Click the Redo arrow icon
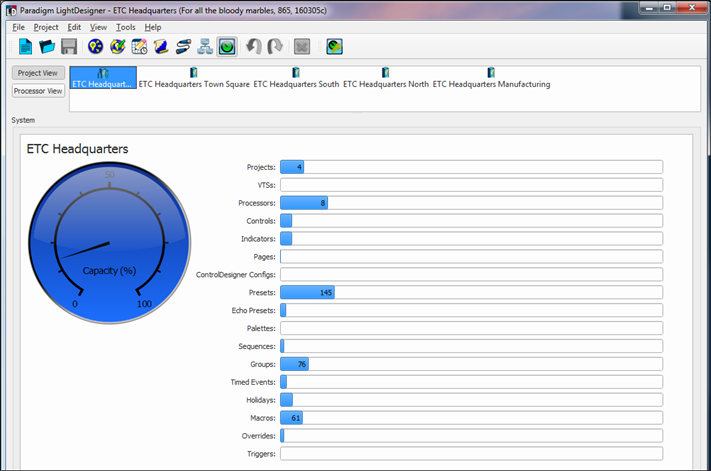 click(x=275, y=46)
